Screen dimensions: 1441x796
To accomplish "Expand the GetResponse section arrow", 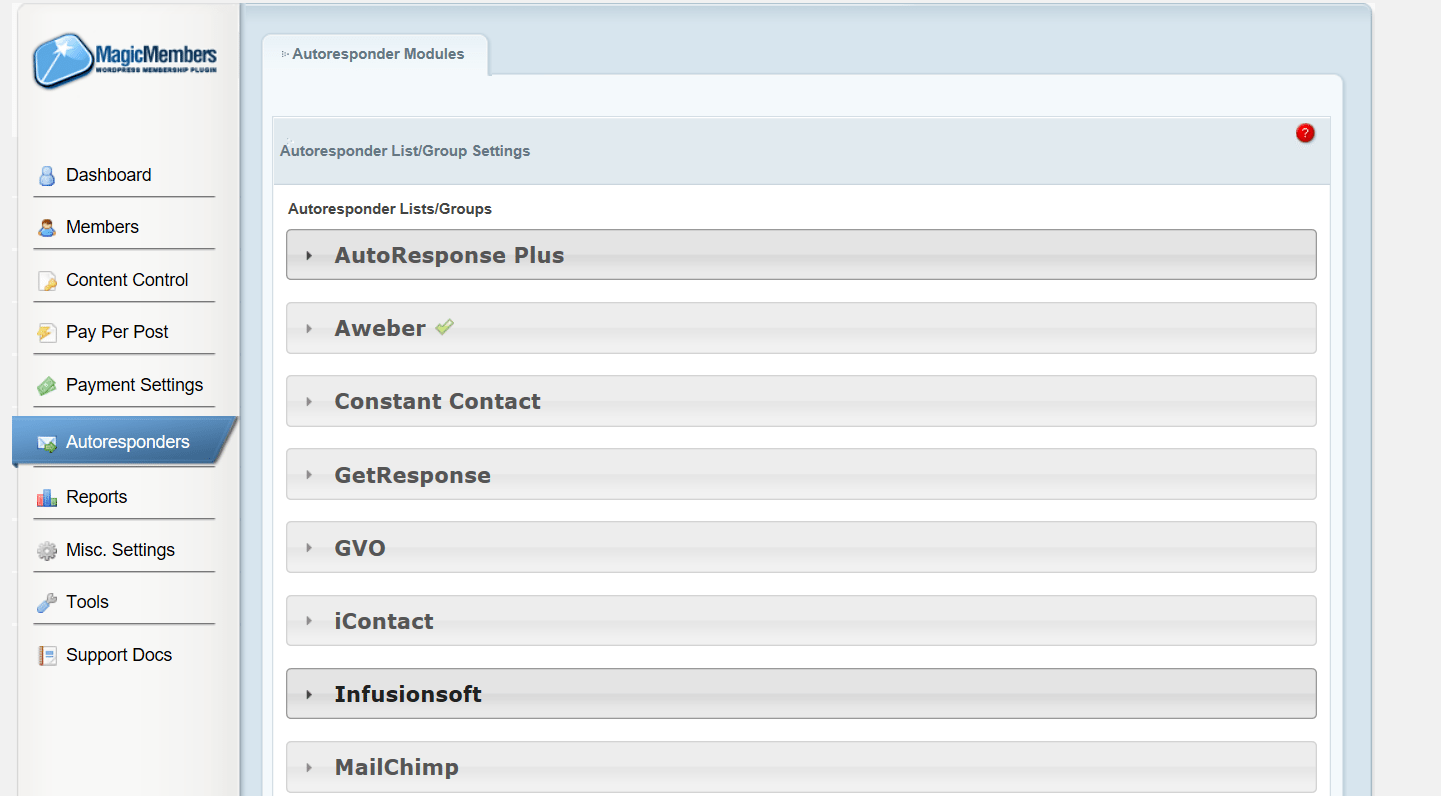I will tap(309, 475).
